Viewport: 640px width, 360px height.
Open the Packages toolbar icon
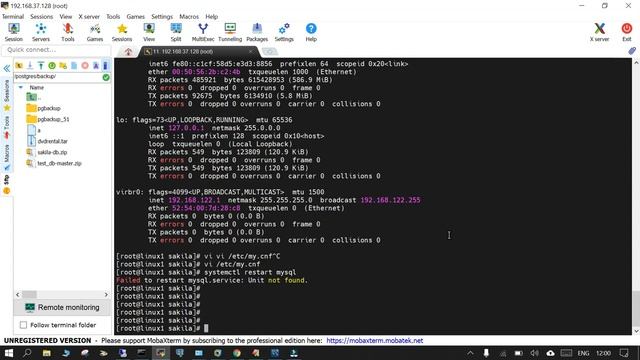(257, 32)
